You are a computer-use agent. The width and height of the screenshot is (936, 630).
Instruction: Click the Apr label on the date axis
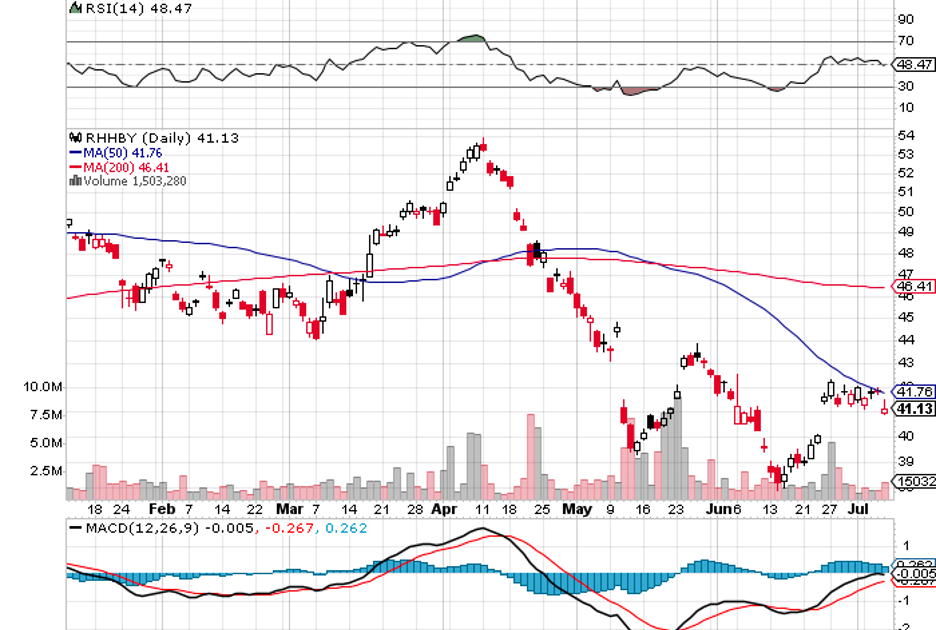(x=444, y=509)
